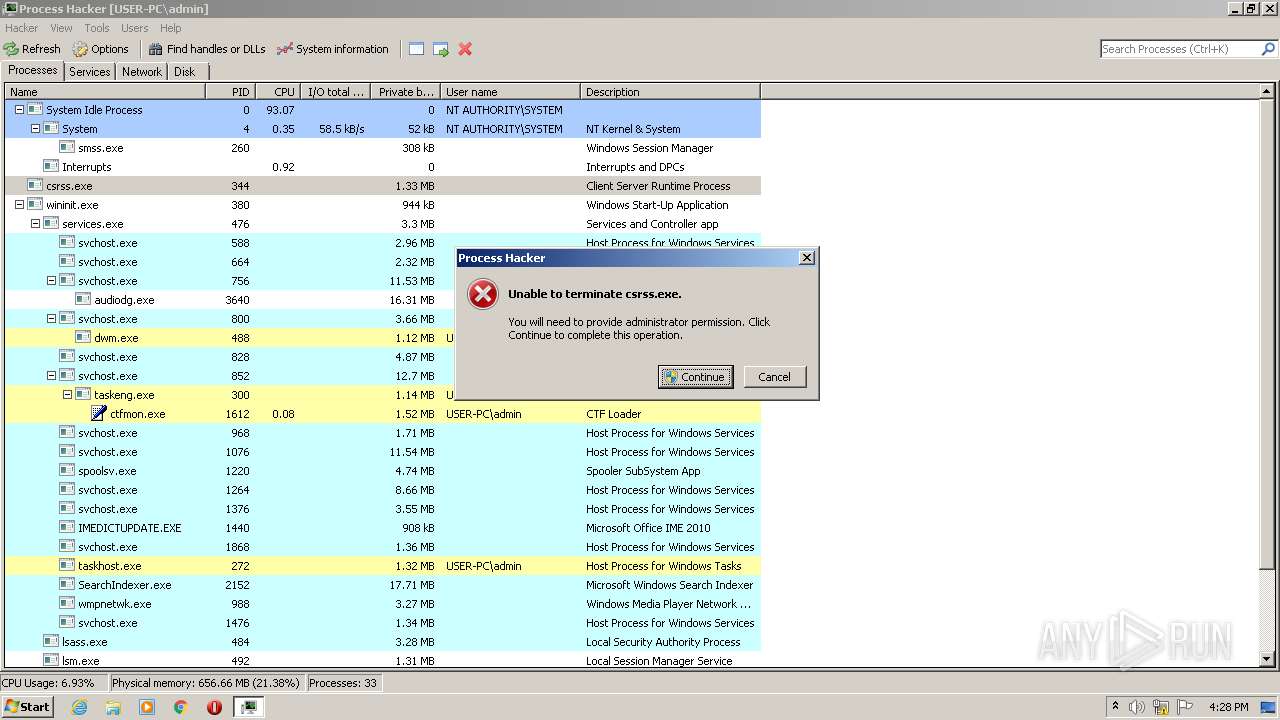Click the network tray icon
This screenshot has height=720, width=1280.
(x=1161, y=707)
